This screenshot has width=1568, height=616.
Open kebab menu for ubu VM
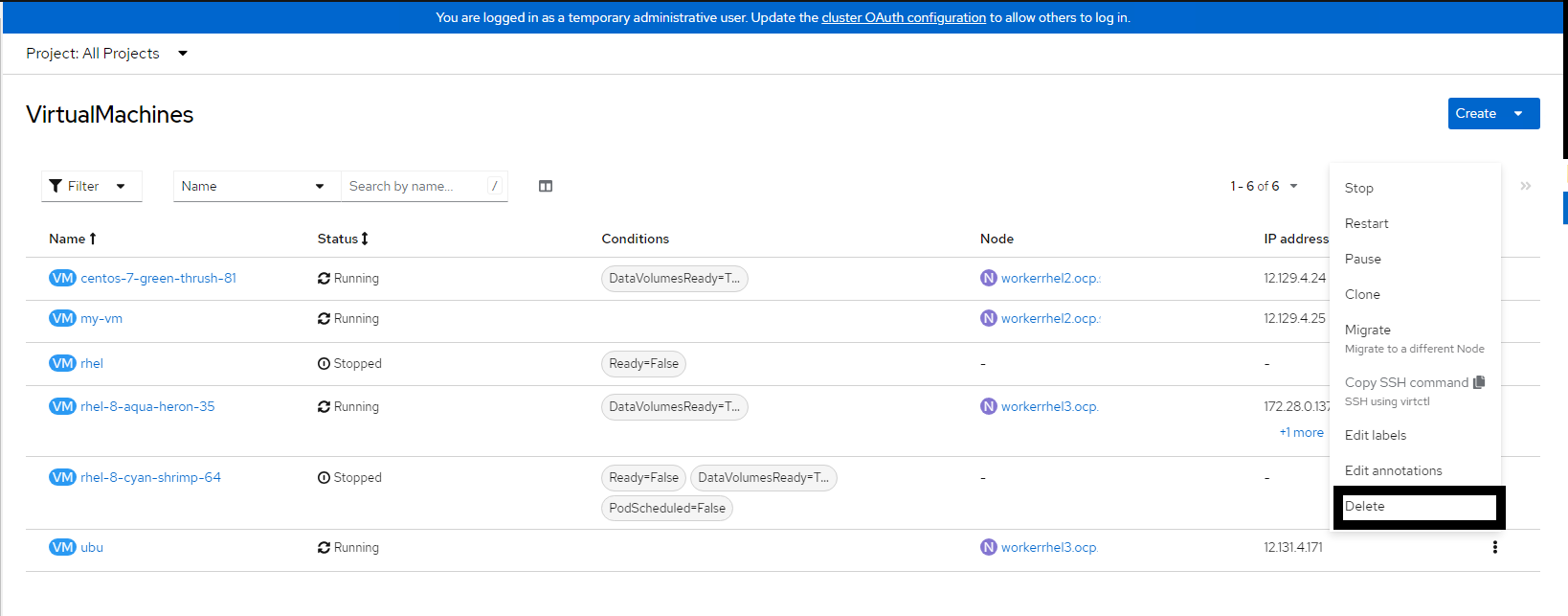(1494, 547)
